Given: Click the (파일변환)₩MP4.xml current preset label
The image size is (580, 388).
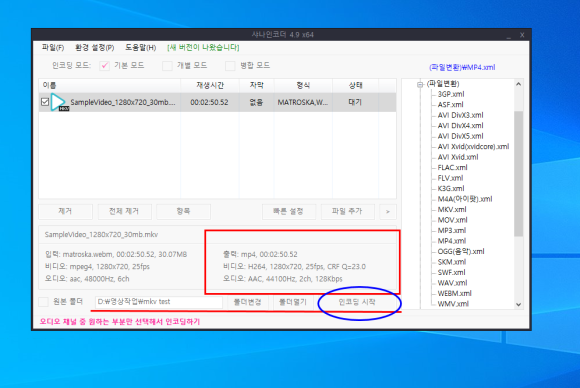Looking at the screenshot, I should (x=462, y=67).
